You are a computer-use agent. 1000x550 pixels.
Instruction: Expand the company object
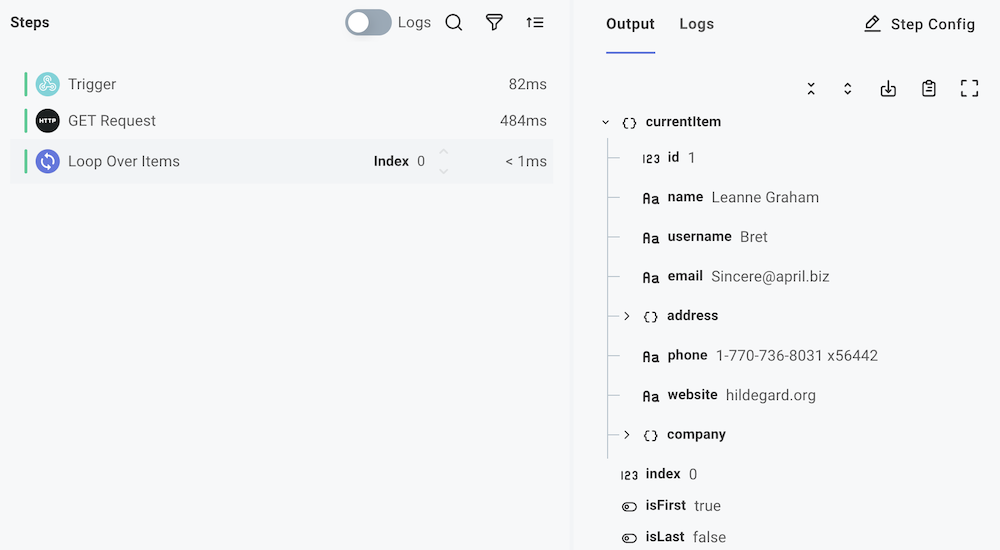pyautogui.click(x=627, y=435)
